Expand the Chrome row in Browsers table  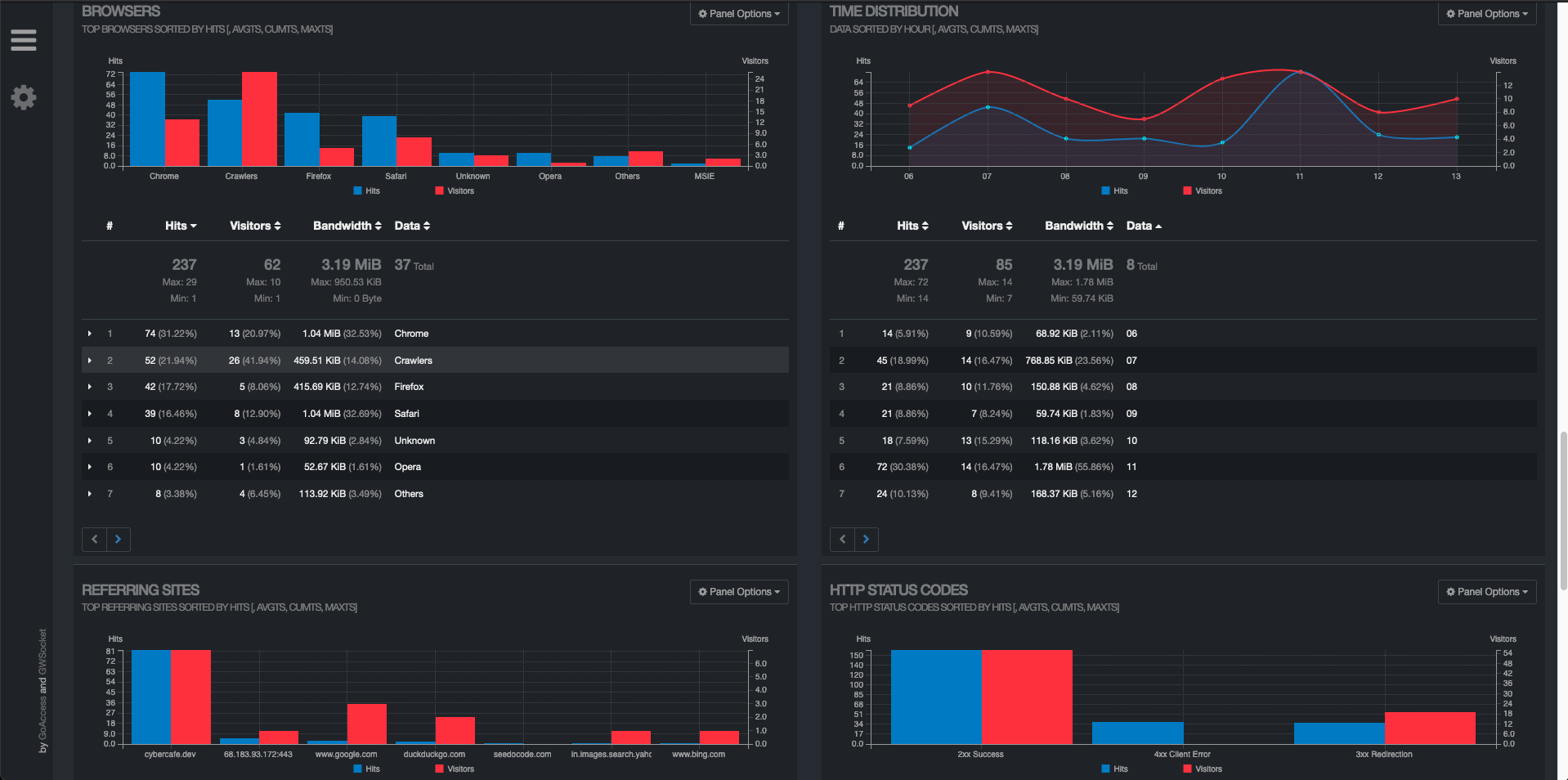[x=89, y=334]
